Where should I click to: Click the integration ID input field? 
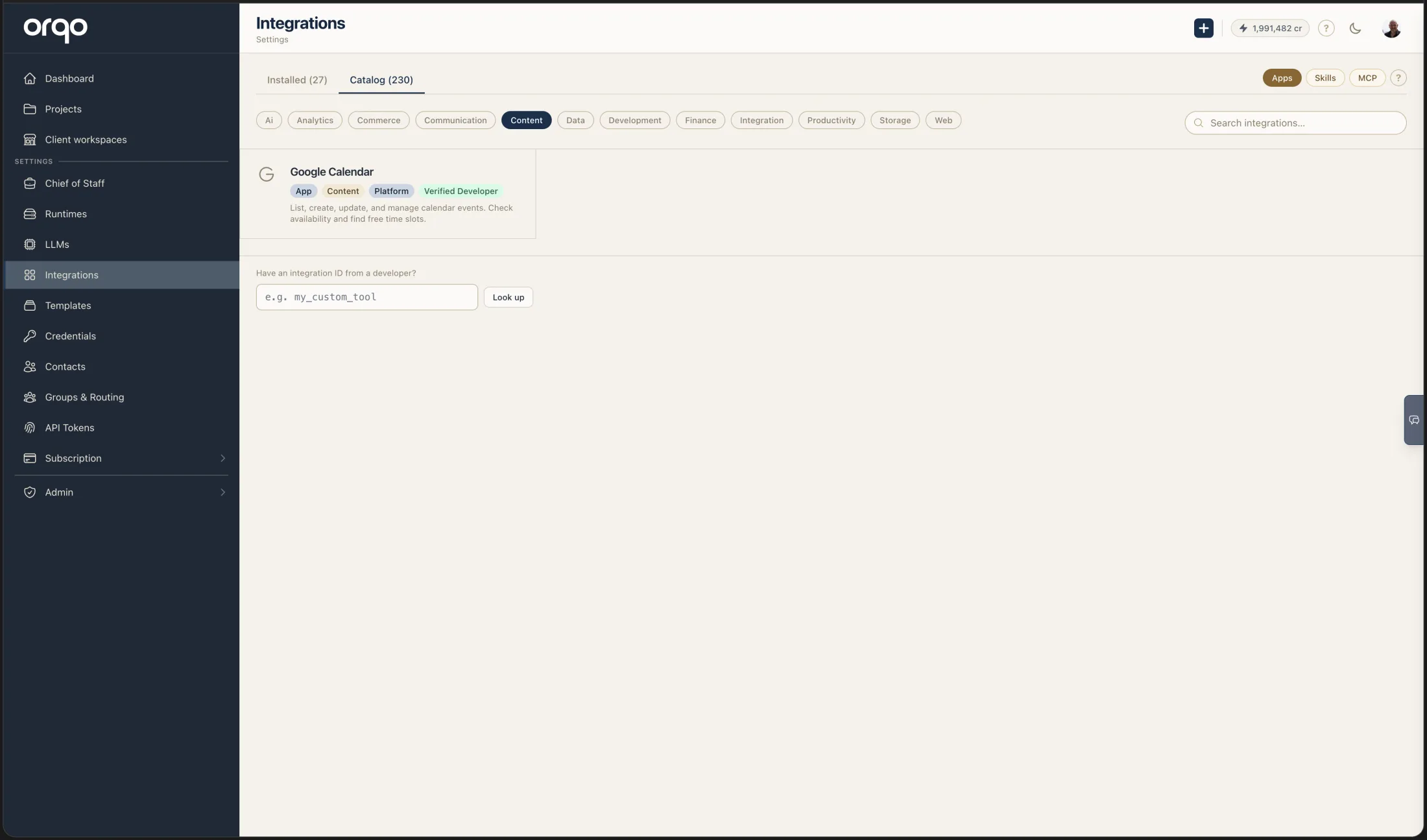(x=366, y=297)
